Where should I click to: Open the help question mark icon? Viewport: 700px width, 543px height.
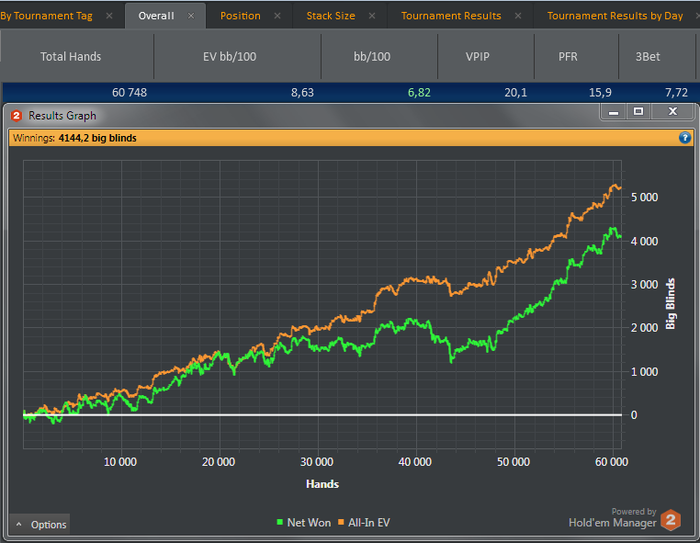point(684,138)
